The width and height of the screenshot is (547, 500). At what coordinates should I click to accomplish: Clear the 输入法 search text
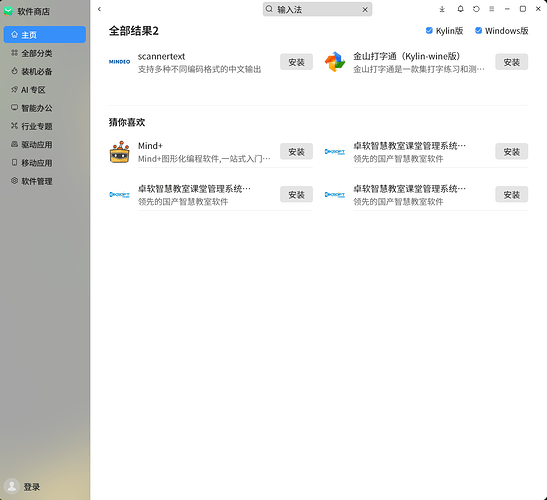365,10
